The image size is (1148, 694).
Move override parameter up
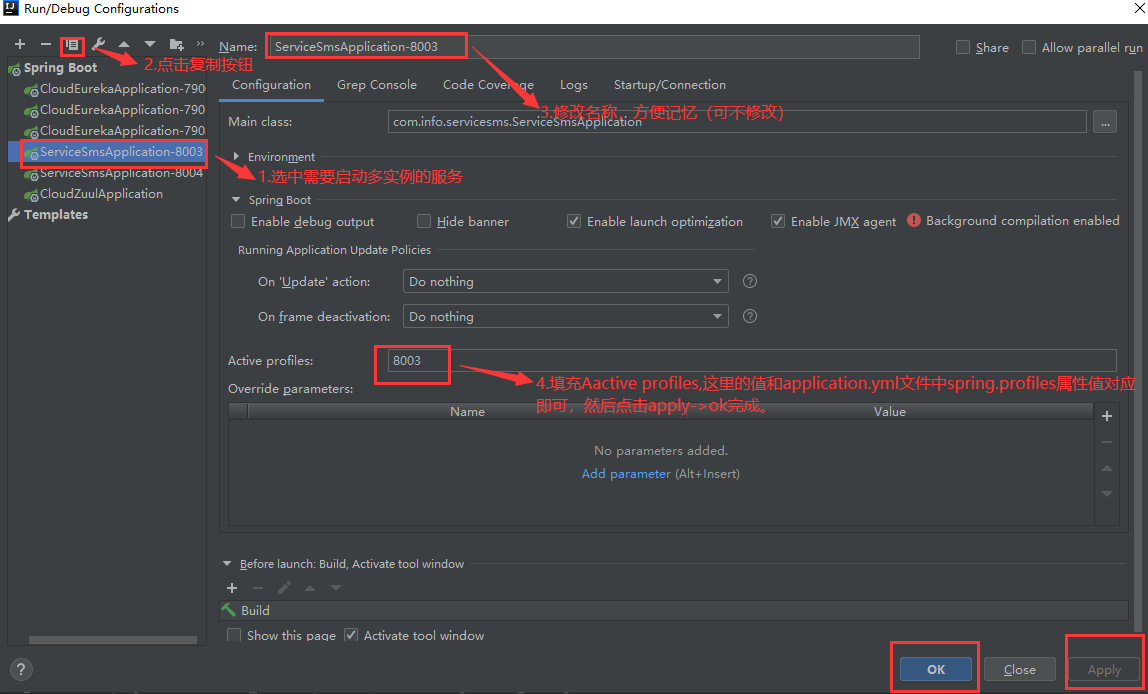point(1107,469)
